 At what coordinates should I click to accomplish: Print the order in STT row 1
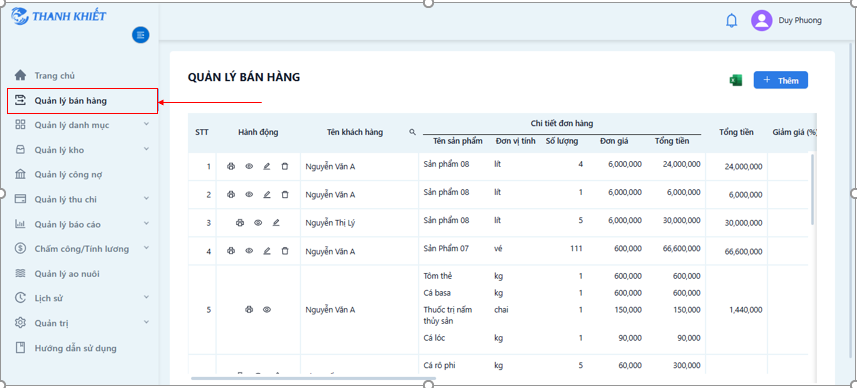(231, 166)
